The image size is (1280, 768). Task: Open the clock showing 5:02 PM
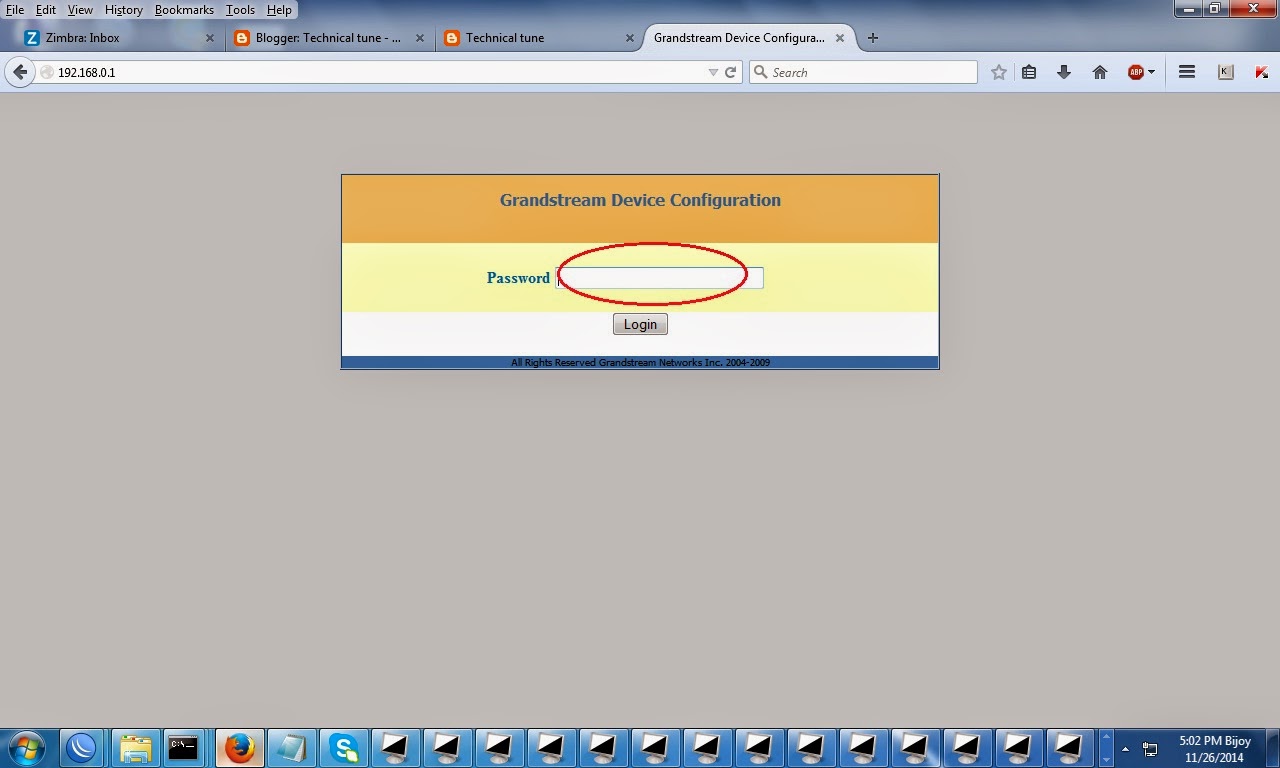coord(1212,749)
